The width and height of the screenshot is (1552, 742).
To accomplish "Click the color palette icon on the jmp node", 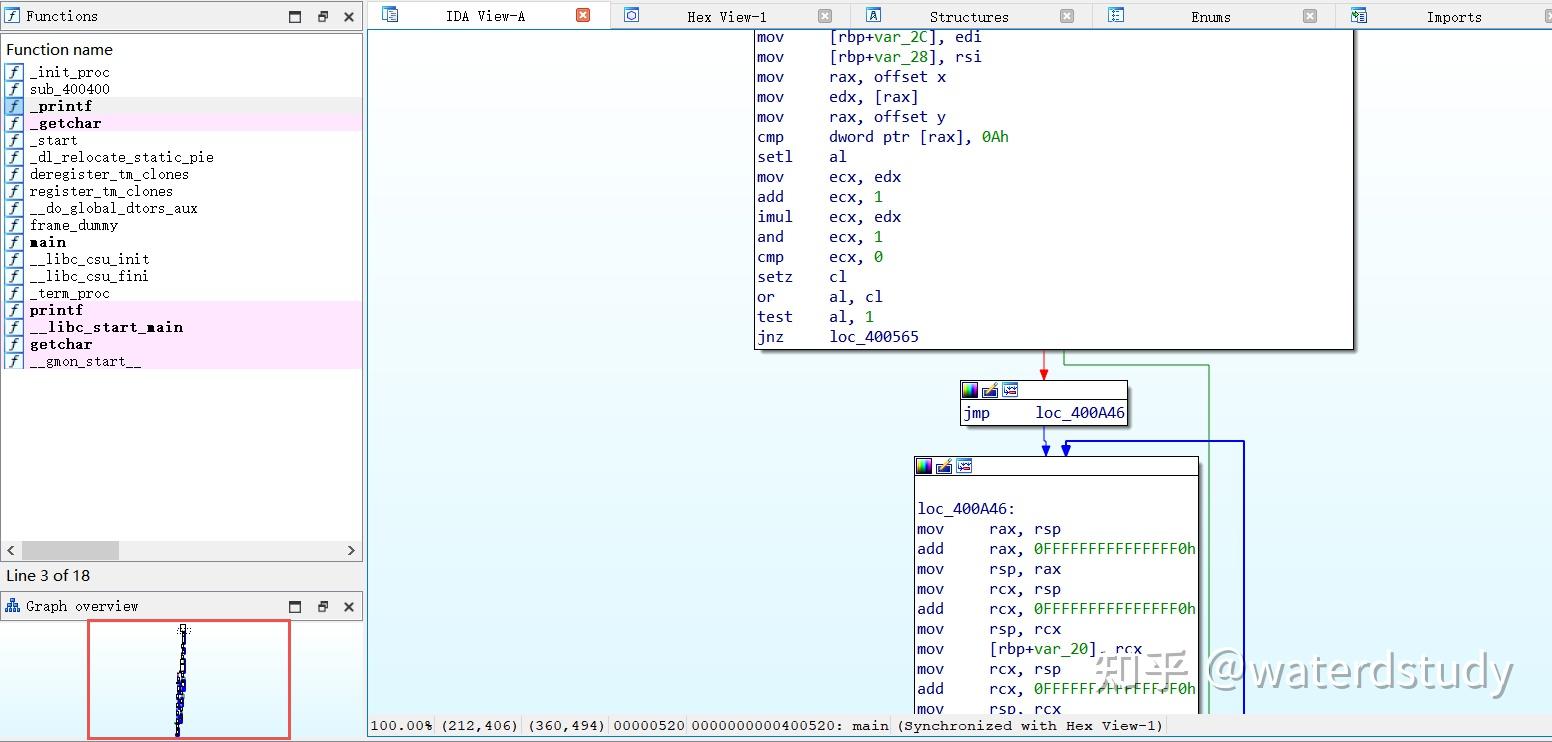I will (x=969, y=390).
